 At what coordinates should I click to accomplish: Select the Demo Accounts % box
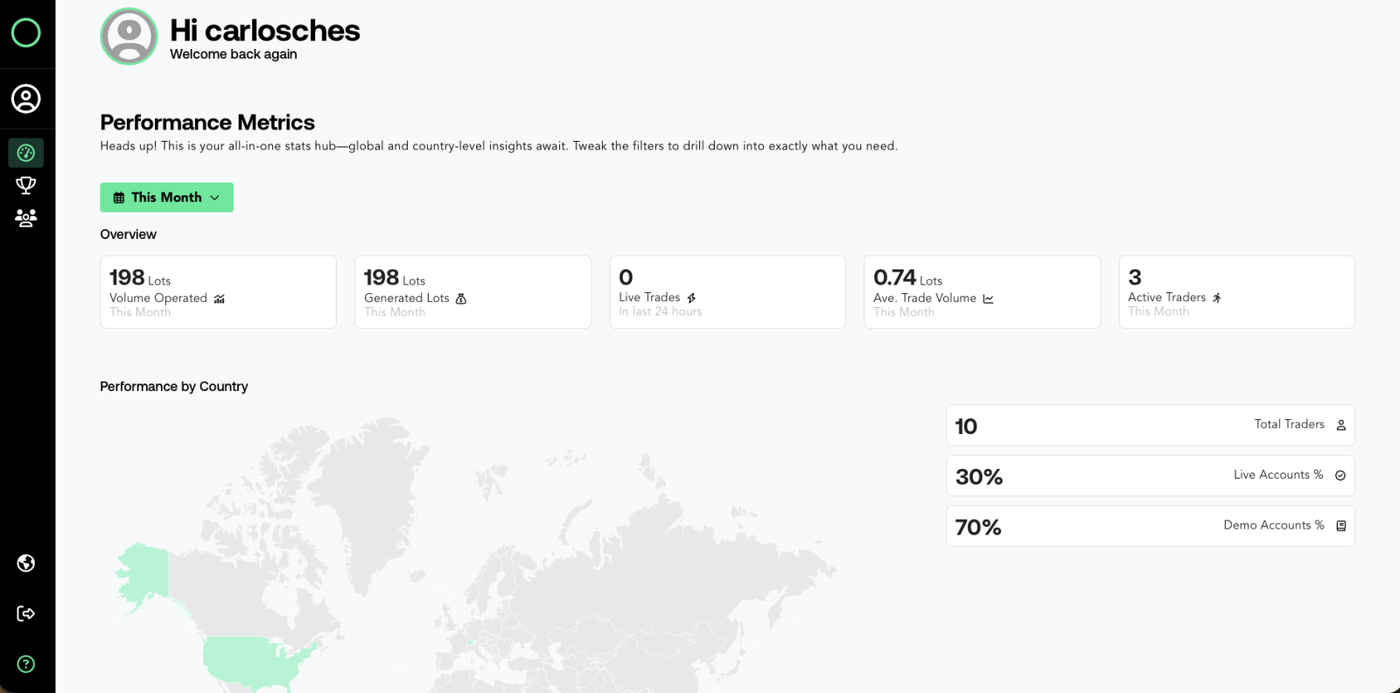[1150, 526]
